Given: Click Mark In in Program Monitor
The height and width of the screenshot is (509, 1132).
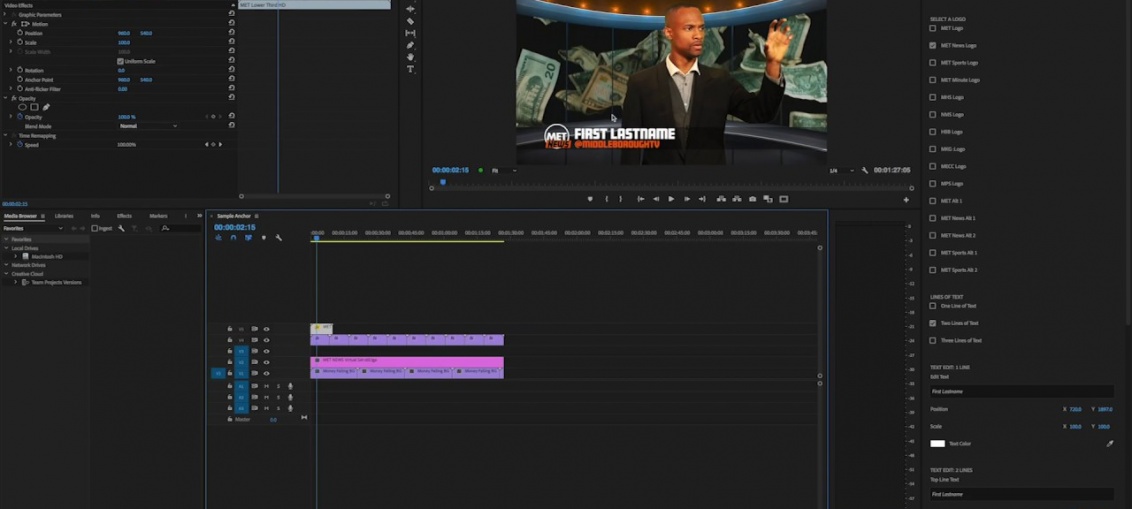Looking at the screenshot, I should pos(606,199).
